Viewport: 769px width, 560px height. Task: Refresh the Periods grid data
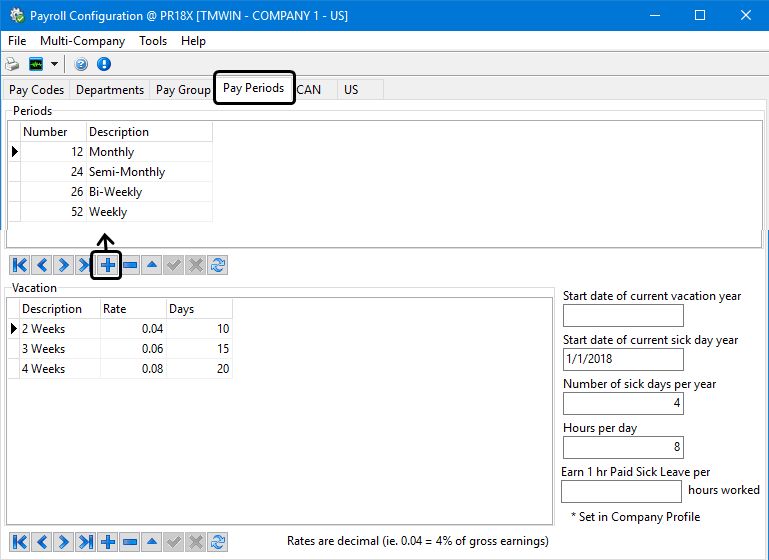217,265
